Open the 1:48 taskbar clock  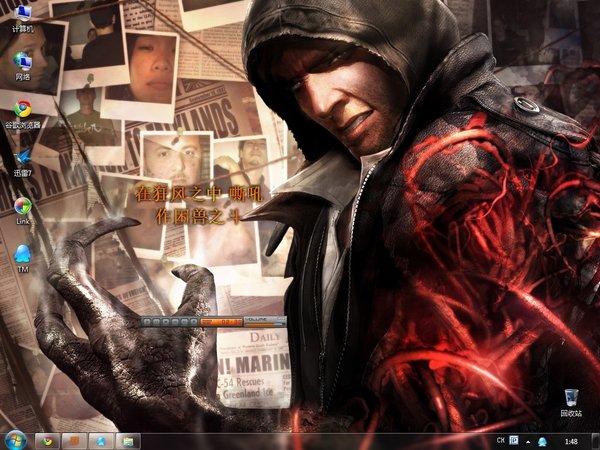coord(571,442)
